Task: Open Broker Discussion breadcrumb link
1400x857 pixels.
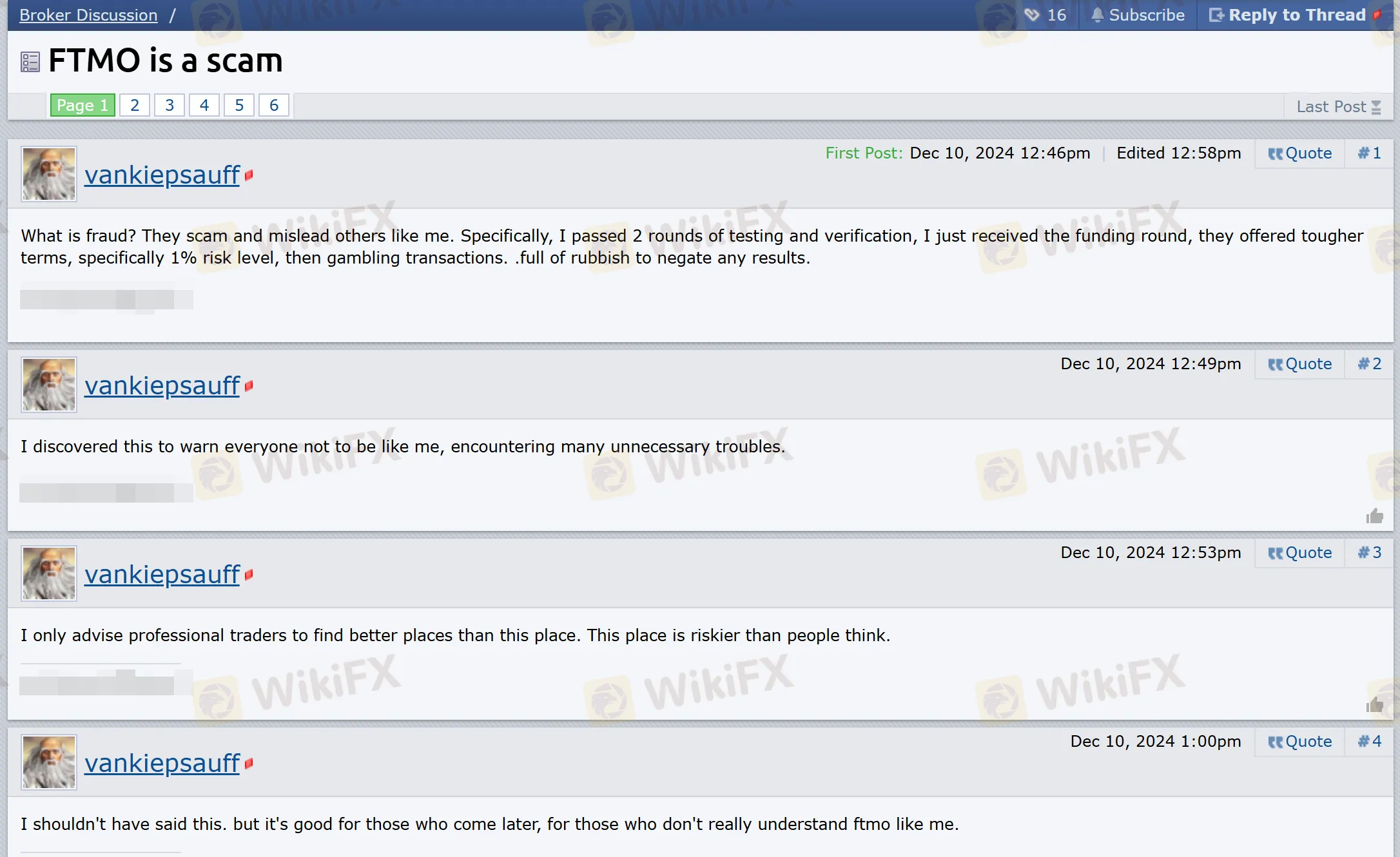Action: point(88,15)
